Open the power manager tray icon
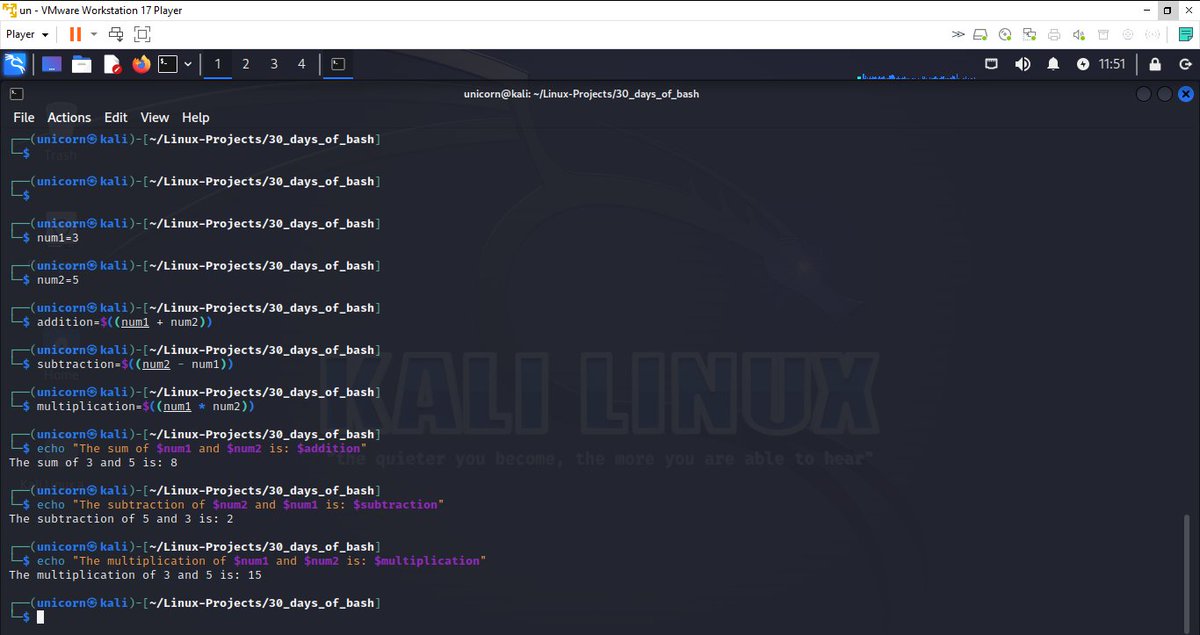This screenshot has height=635, width=1200. (x=1083, y=64)
